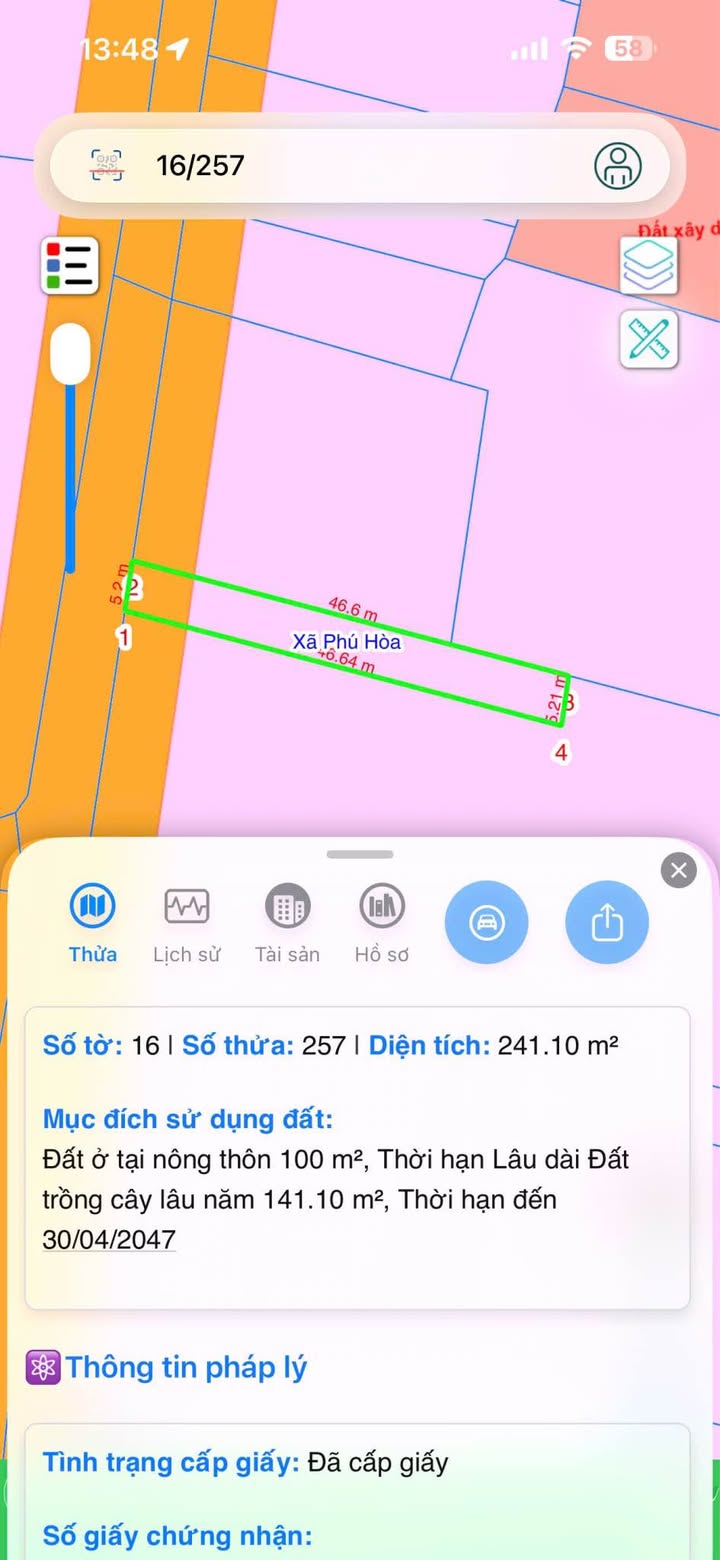Tap the battery indicator in status bar
The image size is (720, 1560).
630,48
